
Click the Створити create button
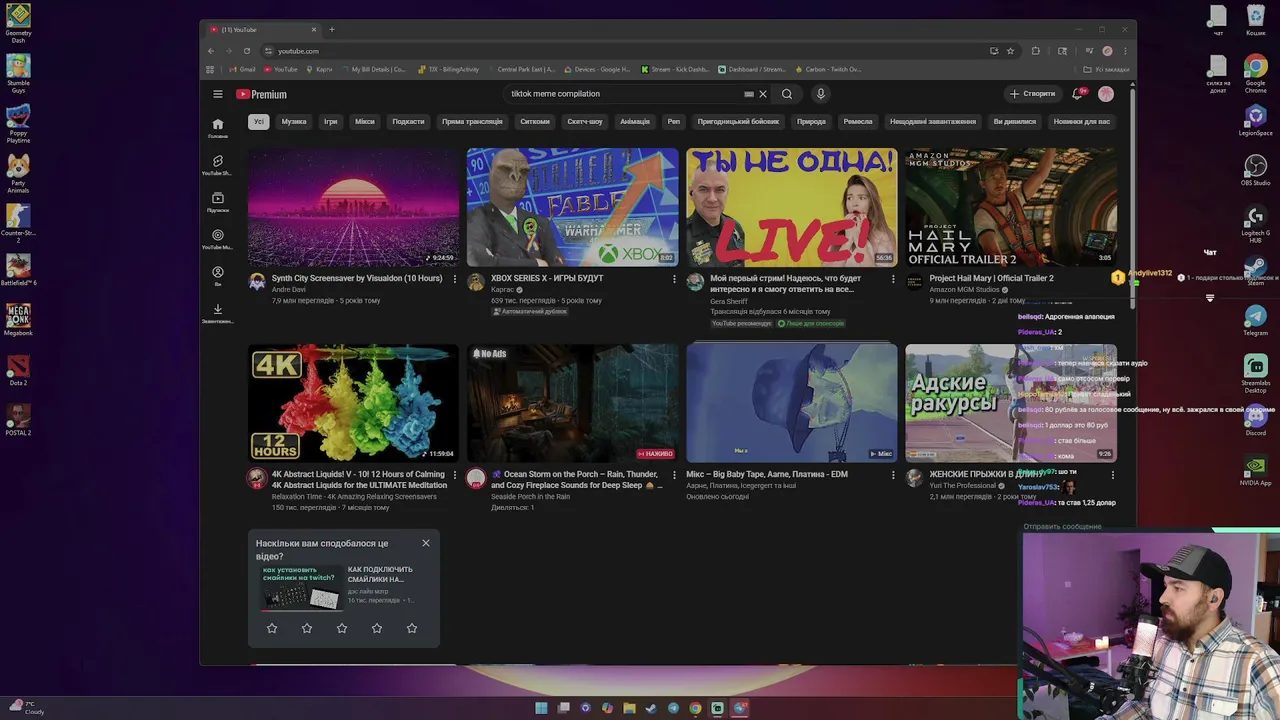pos(1033,94)
